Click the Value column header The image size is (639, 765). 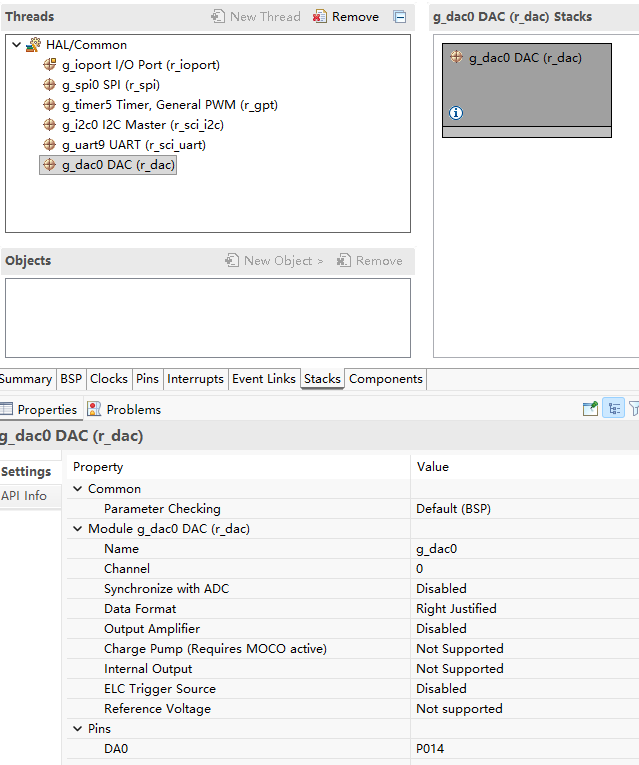(x=525, y=467)
